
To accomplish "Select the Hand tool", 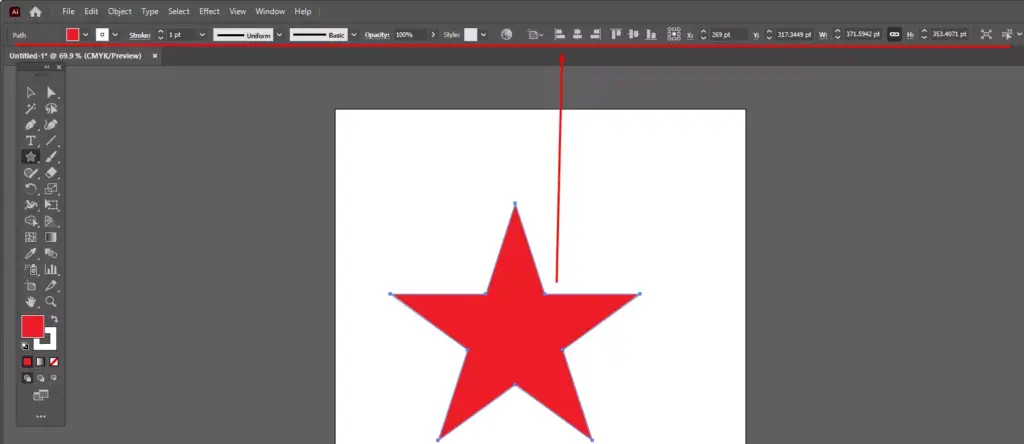I will pos(31,302).
